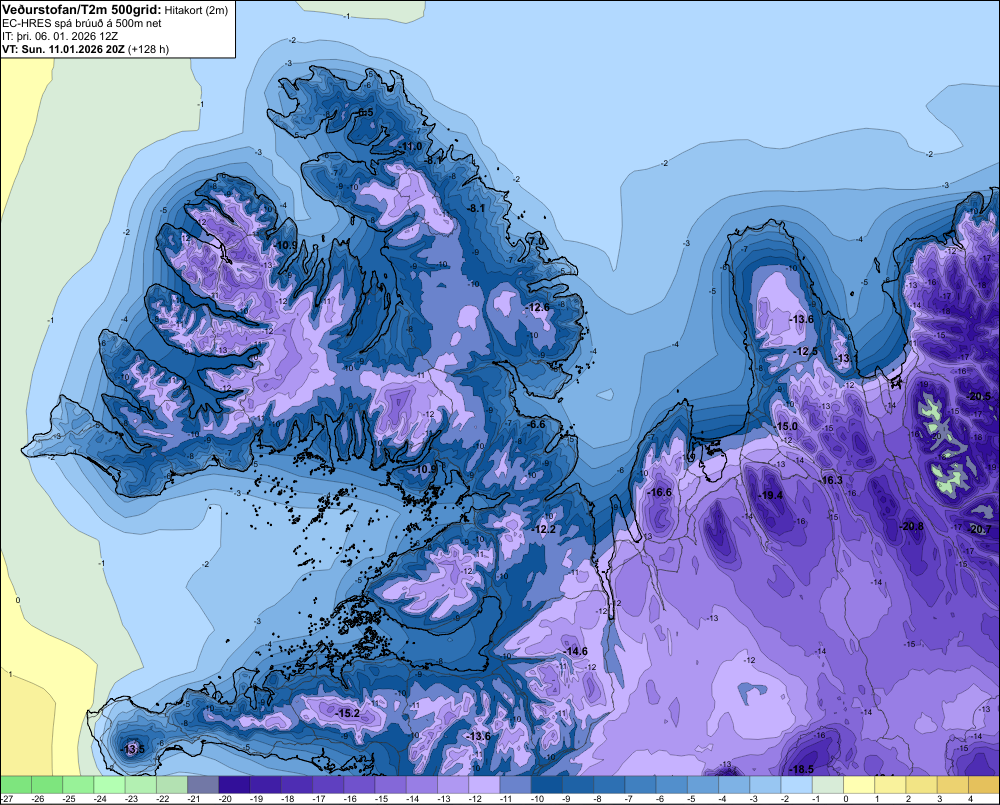Click the "-12.5" temperature value on map
The height and width of the screenshot is (805, 1000).
[x=805, y=351]
